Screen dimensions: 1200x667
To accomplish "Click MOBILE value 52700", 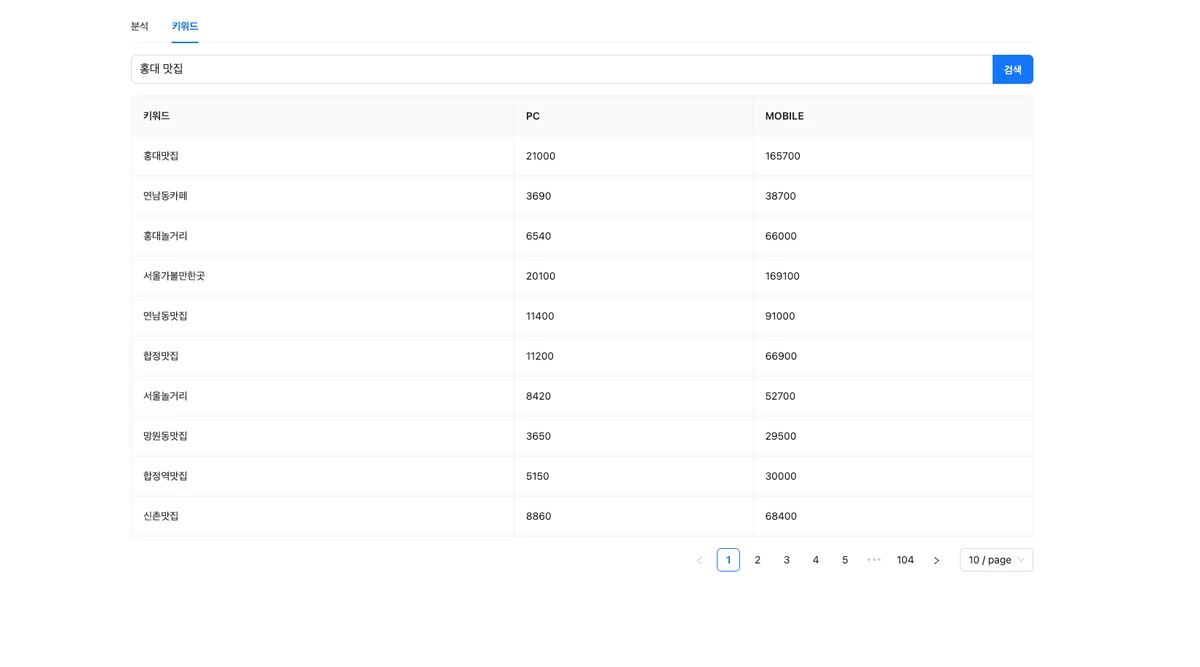I will tap(780, 396).
